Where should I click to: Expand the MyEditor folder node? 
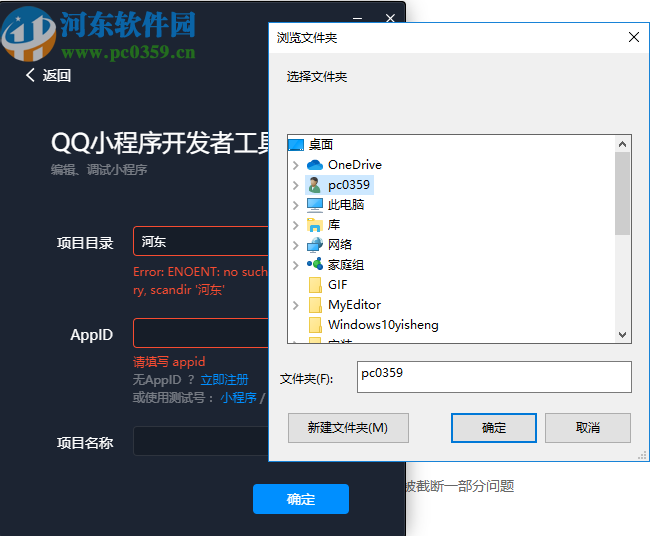pos(295,305)
